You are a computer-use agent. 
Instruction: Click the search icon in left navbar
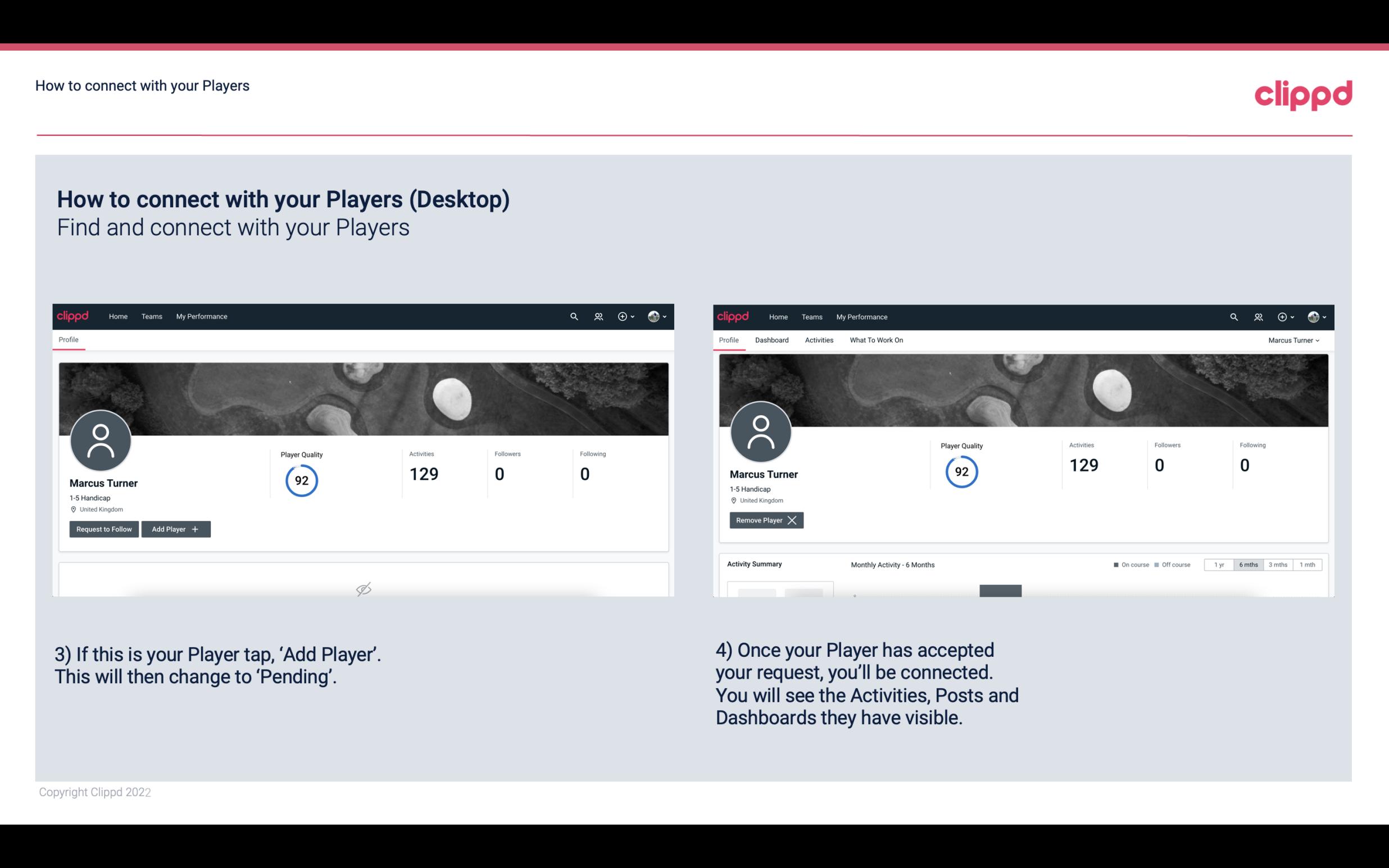573,316
